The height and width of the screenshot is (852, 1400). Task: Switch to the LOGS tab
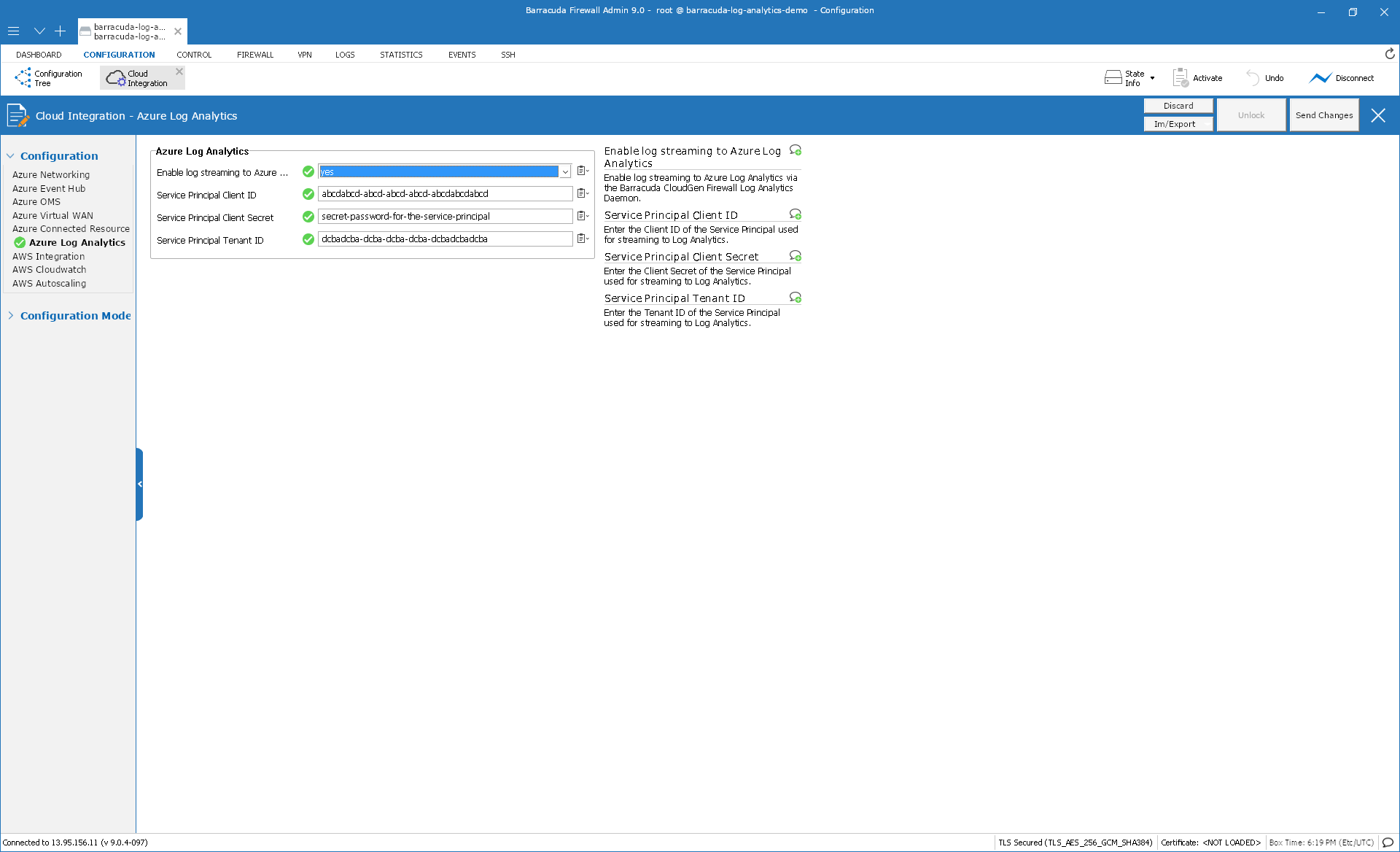(345, 55)
